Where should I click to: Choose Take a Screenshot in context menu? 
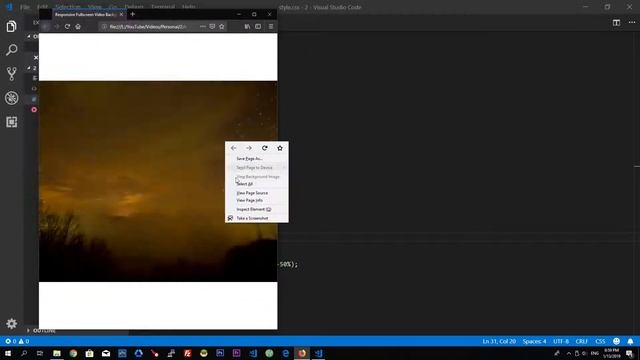256,218
